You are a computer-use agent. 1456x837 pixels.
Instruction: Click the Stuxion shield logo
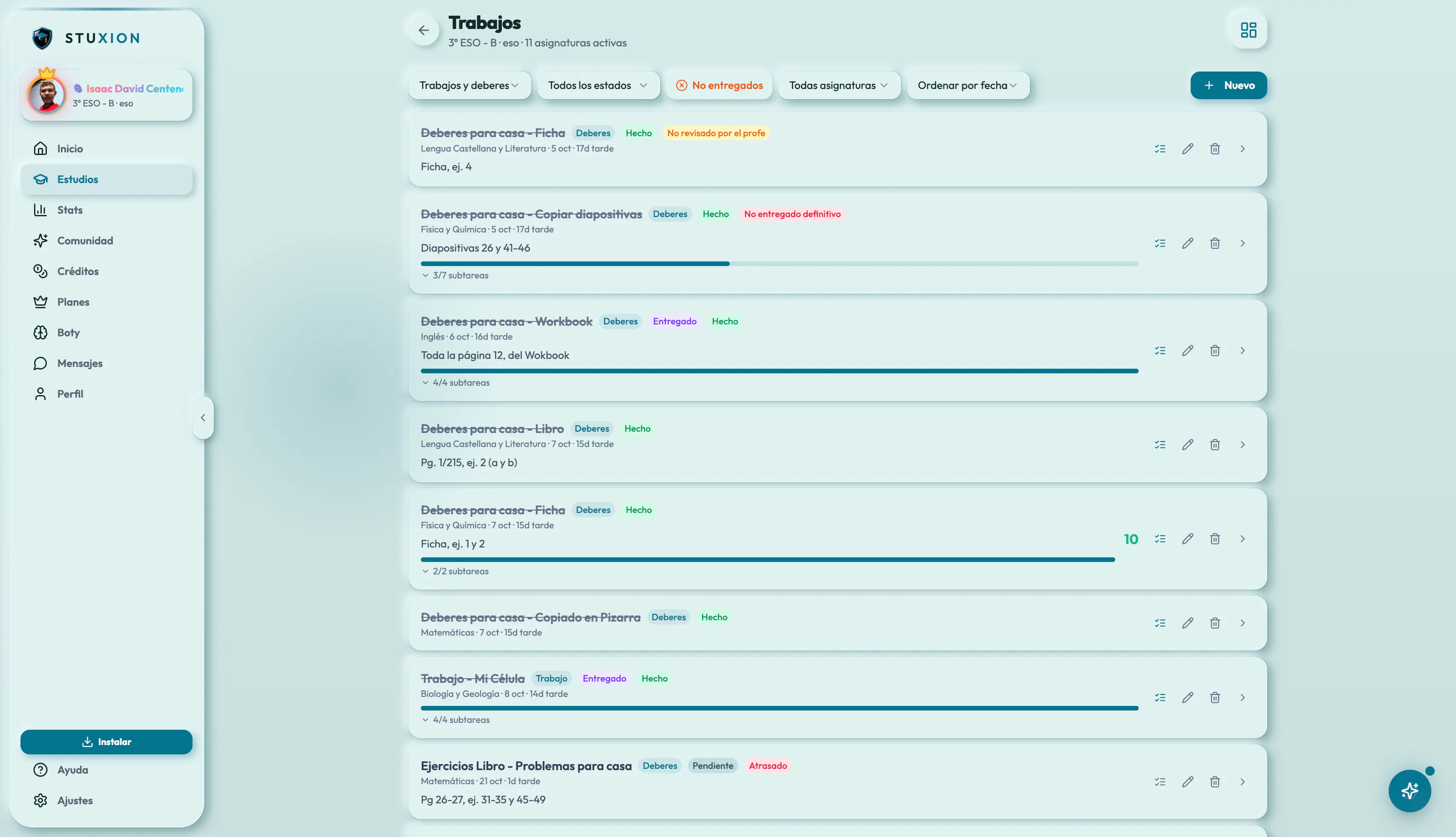[x=42, y=38]
